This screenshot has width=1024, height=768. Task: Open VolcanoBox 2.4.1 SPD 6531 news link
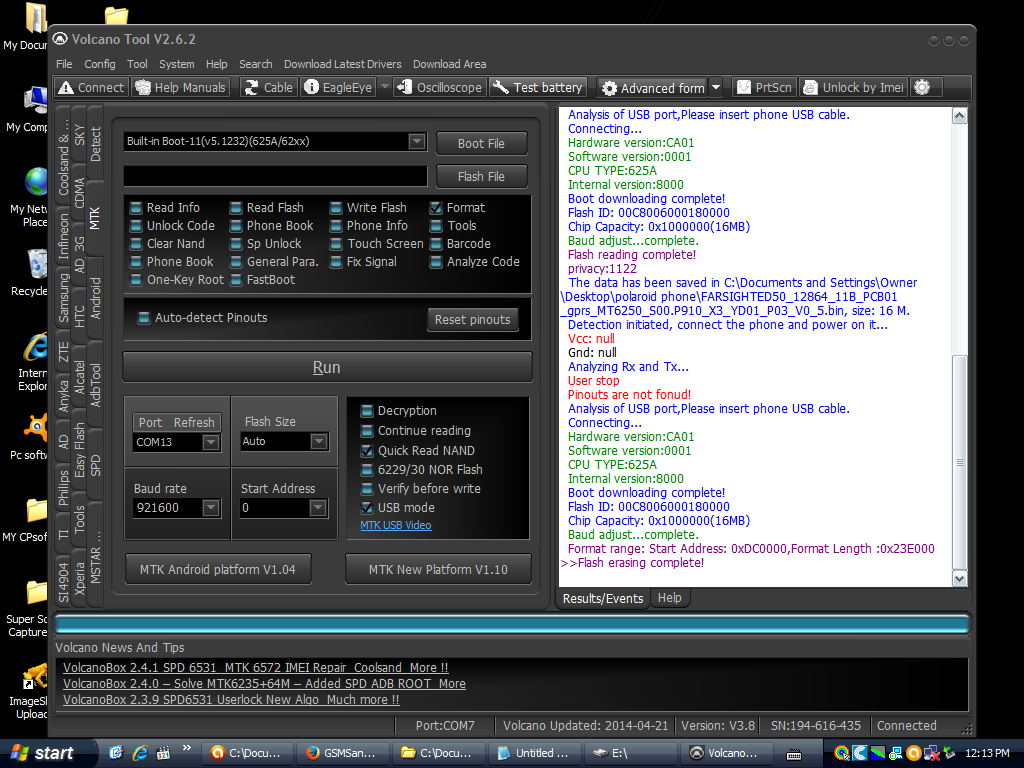click(x=255, y=667)
